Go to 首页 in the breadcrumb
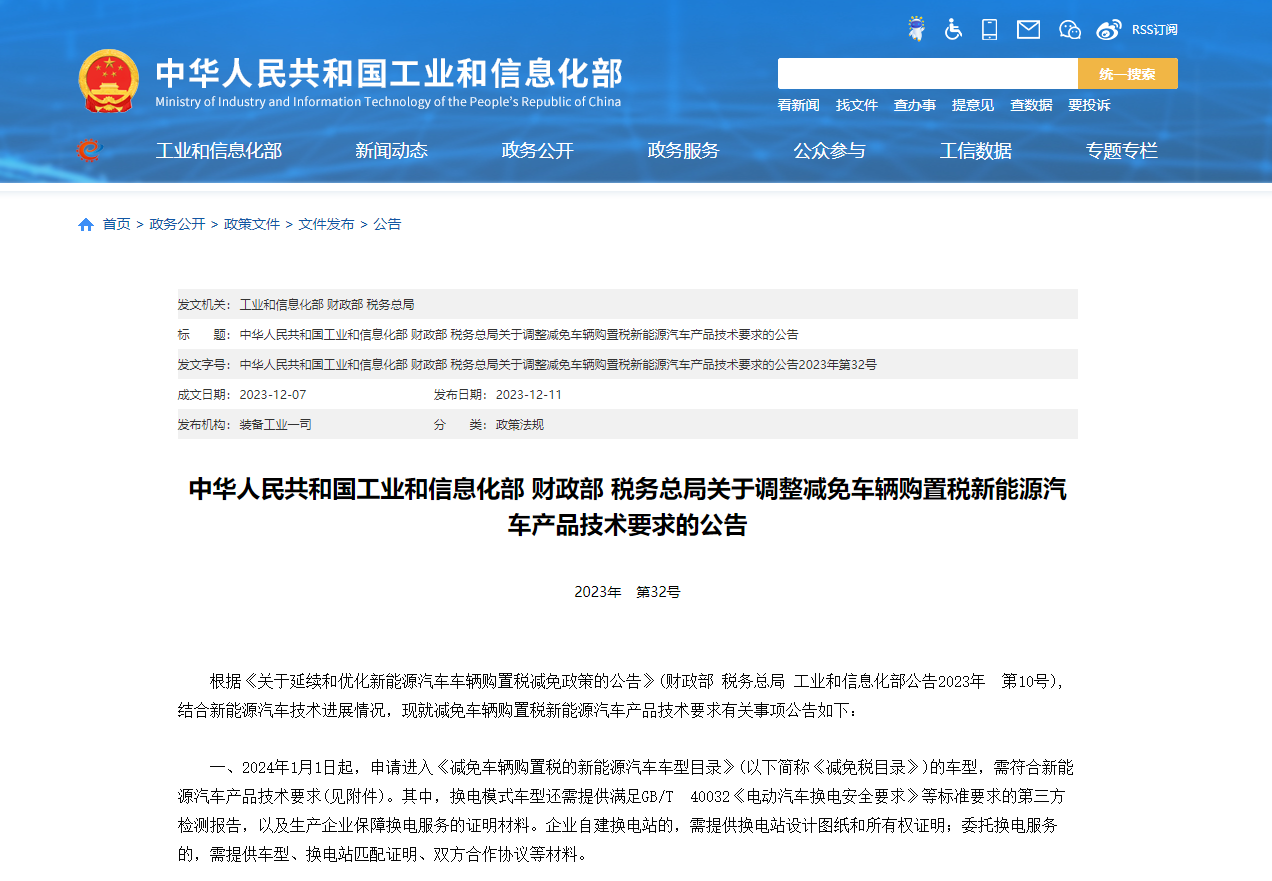 click(x=117, y=224)
